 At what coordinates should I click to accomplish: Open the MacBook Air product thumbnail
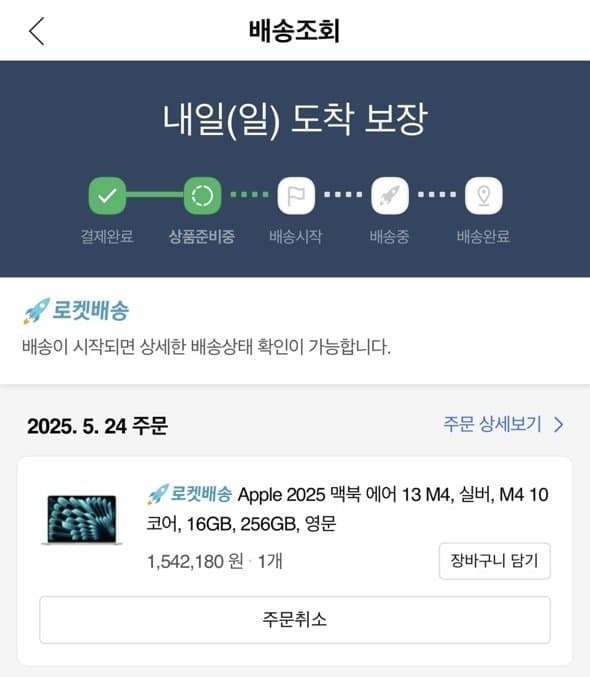(x=82, y=520)
